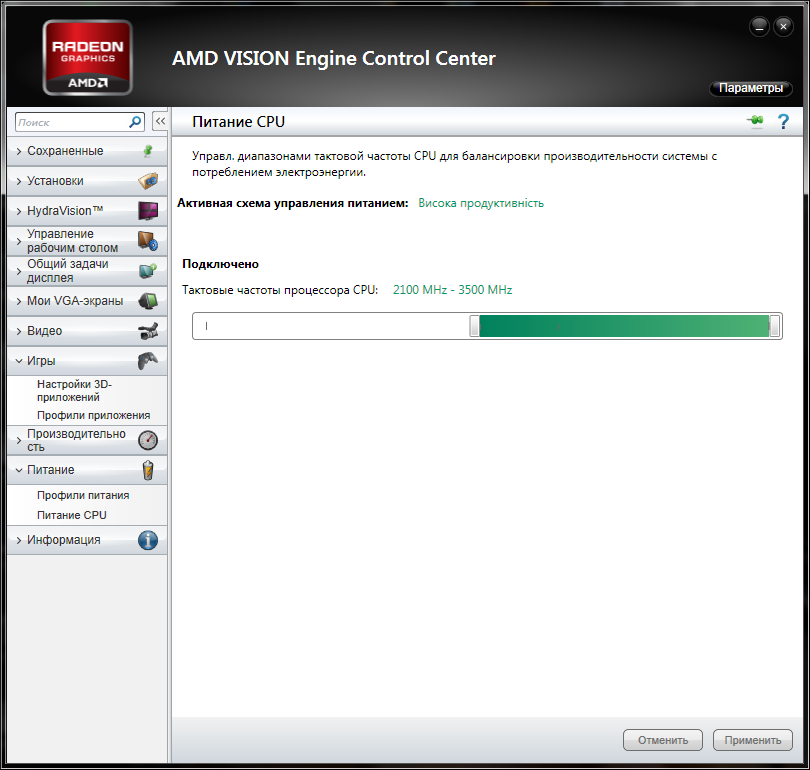810x770 pixels.
Task: Click the Информация blue info icon
Action: click(148, 540)
